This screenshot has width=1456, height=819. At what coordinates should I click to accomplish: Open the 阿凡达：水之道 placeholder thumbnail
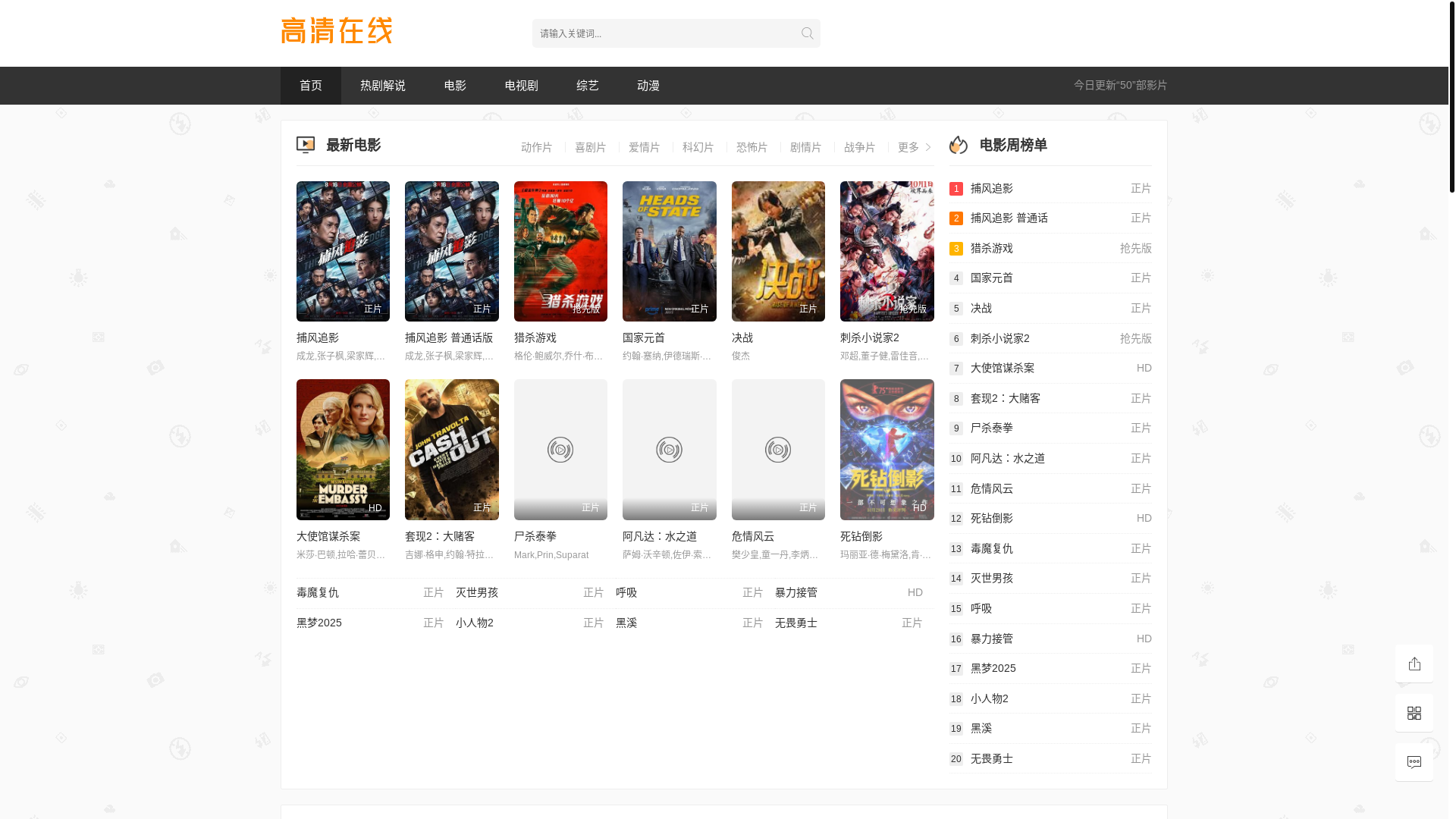(x=670, y=450)
